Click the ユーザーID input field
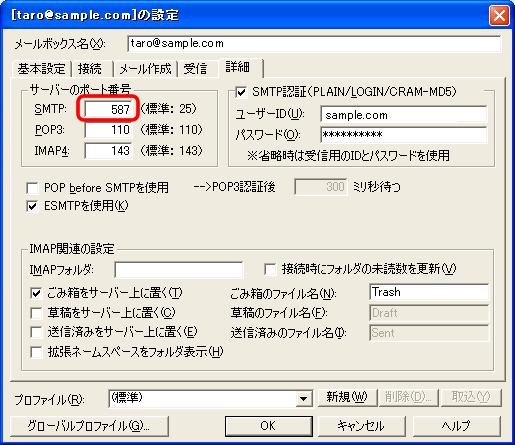The image size is (515, 445). [403, 115]
